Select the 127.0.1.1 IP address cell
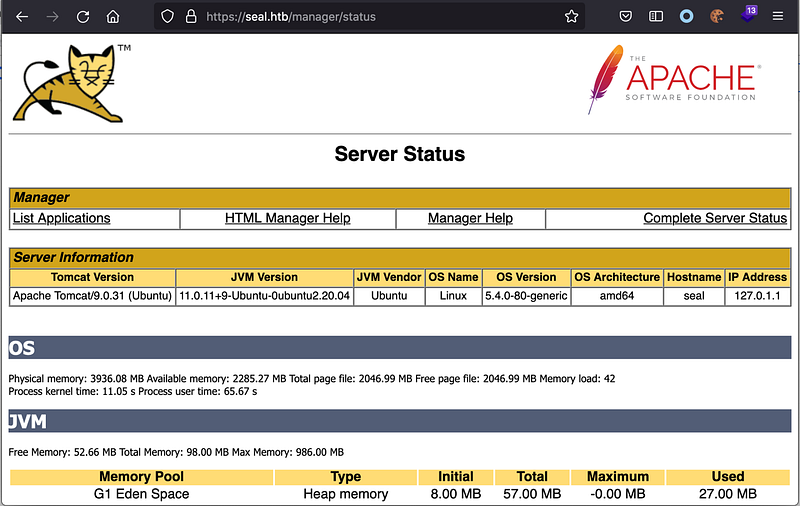 coord(757,296)
